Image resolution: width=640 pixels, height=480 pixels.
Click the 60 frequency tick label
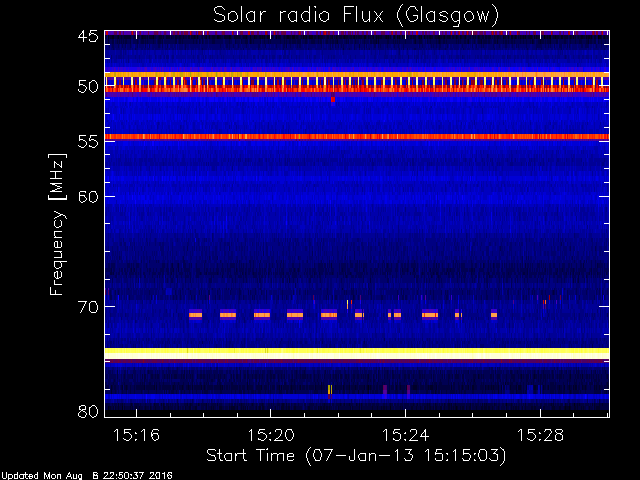[88, 197]
